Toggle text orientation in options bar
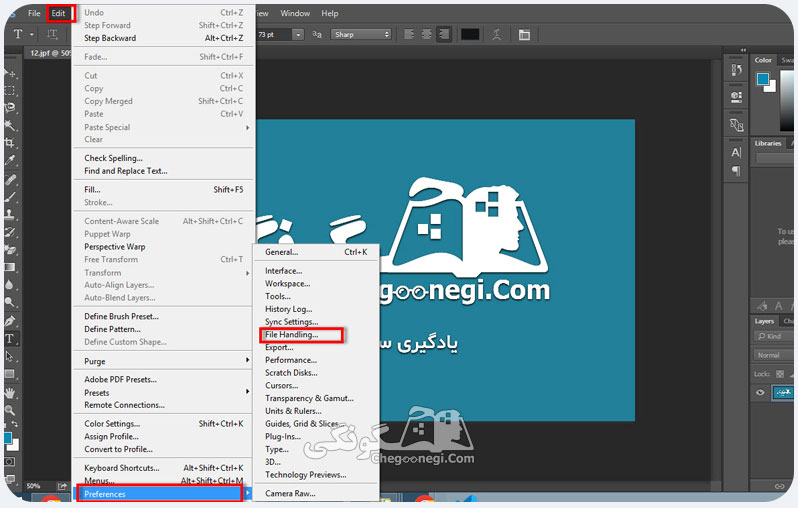 (x=52, y=35)
